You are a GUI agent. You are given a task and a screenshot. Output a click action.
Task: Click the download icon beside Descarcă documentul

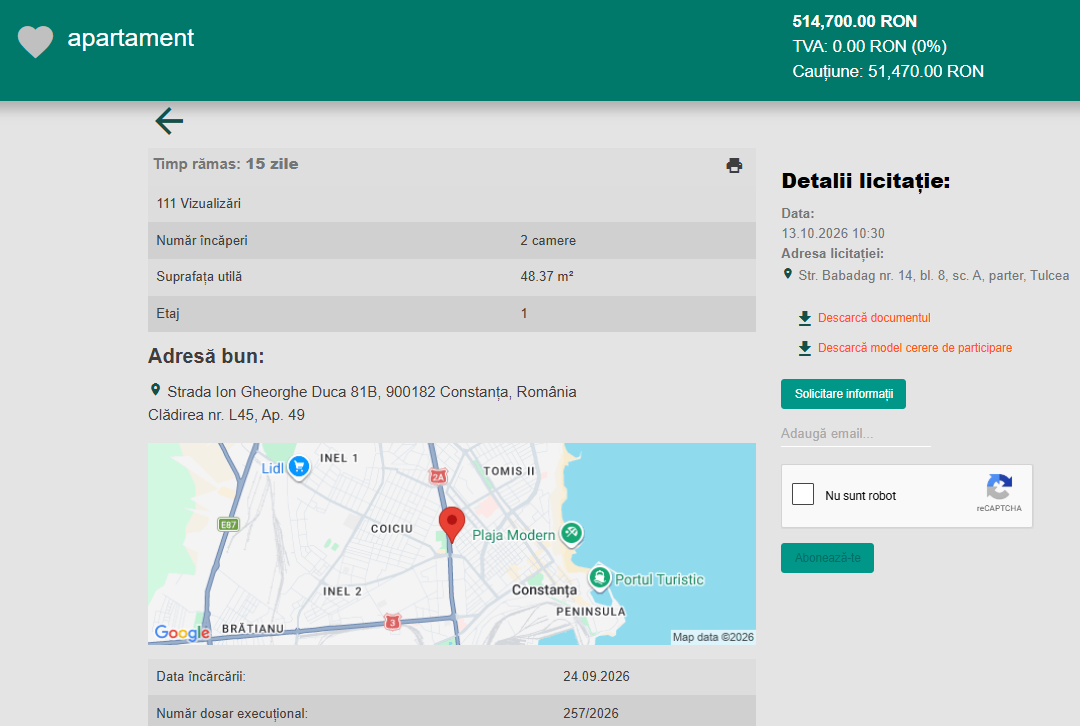804,318
